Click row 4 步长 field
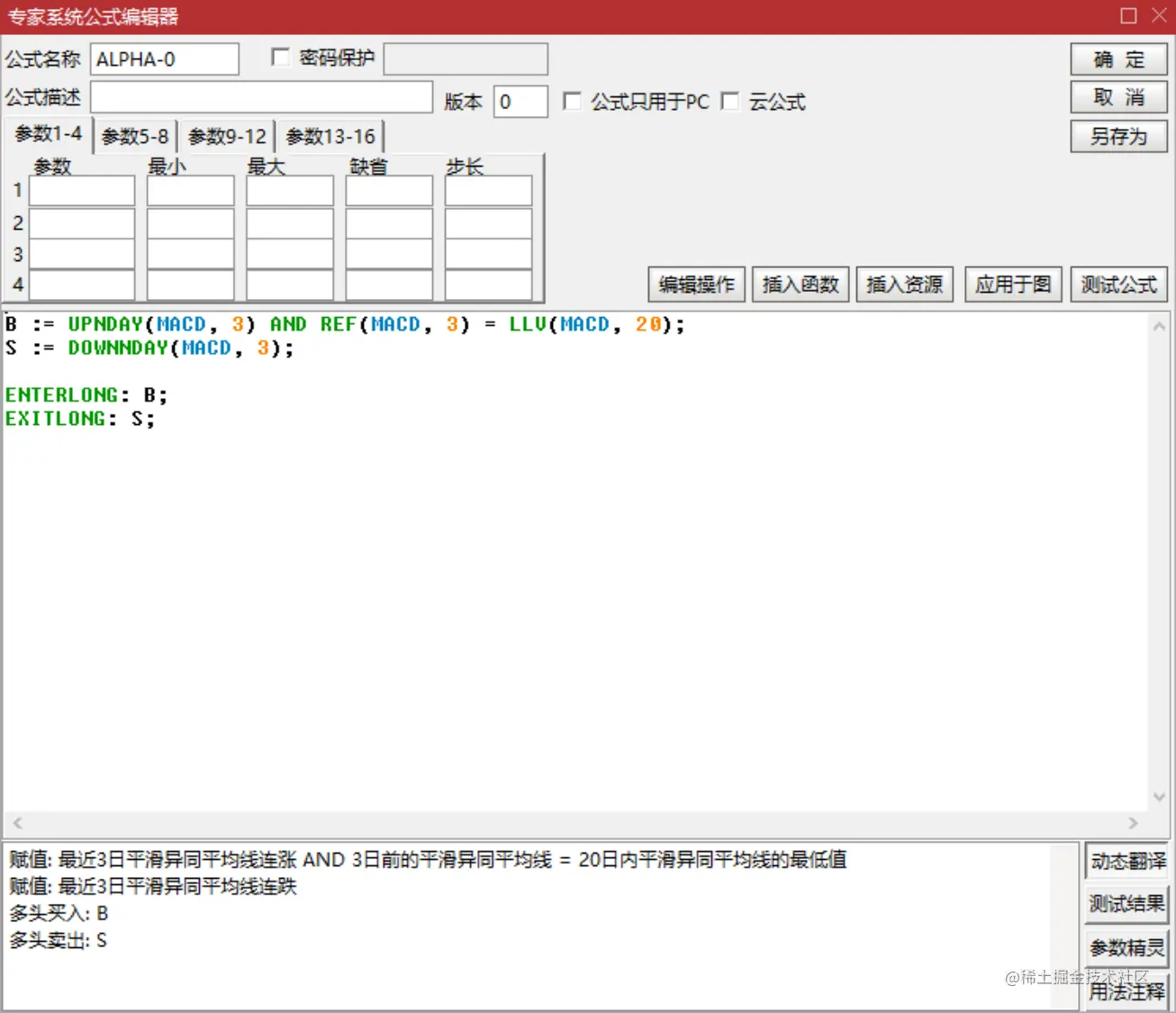Viewport: 1176px width, 1013px height. 488,285
